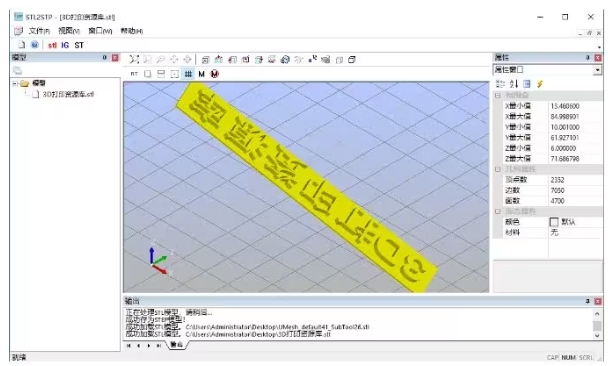Click the black 'M' icon
This screenshot has width=608, height=366.
(201, 74)
